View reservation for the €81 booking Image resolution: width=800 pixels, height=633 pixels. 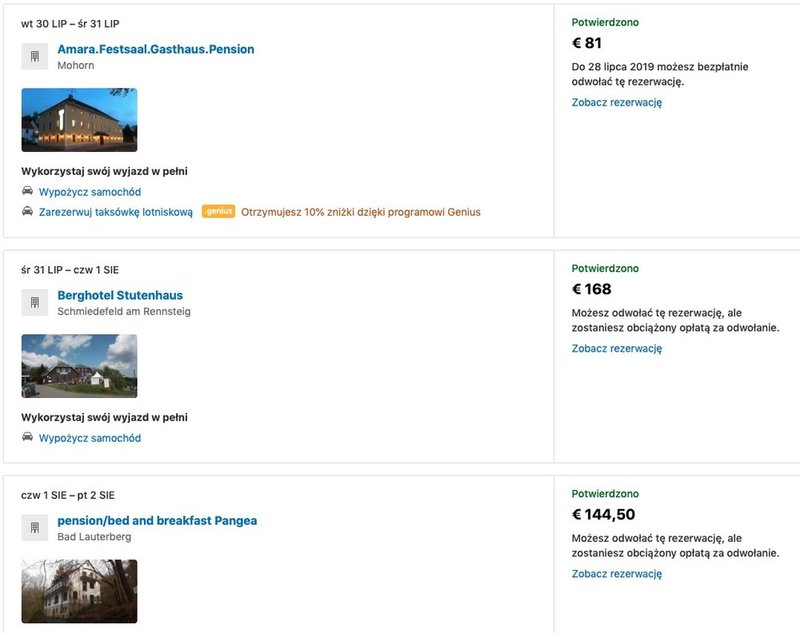click(617, 102)
